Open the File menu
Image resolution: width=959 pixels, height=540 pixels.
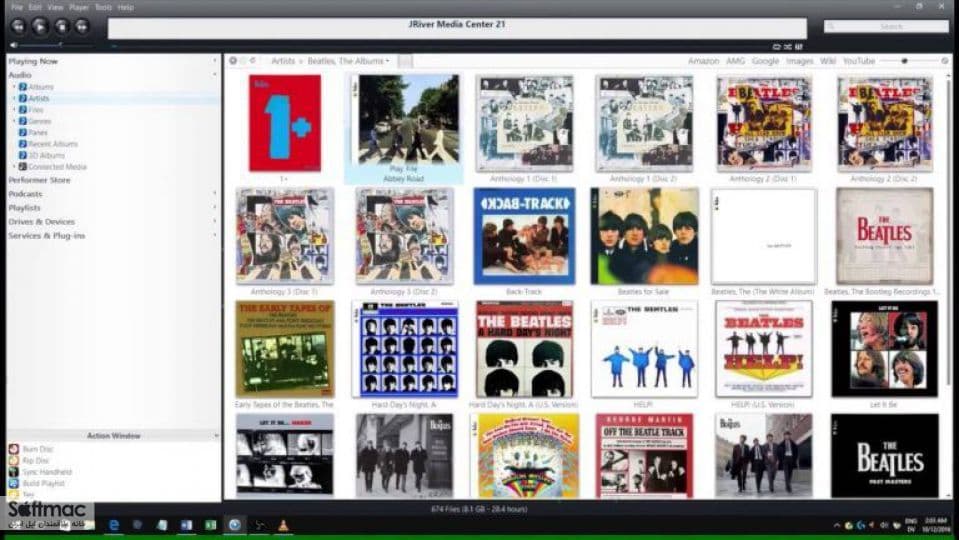point(17,7)
